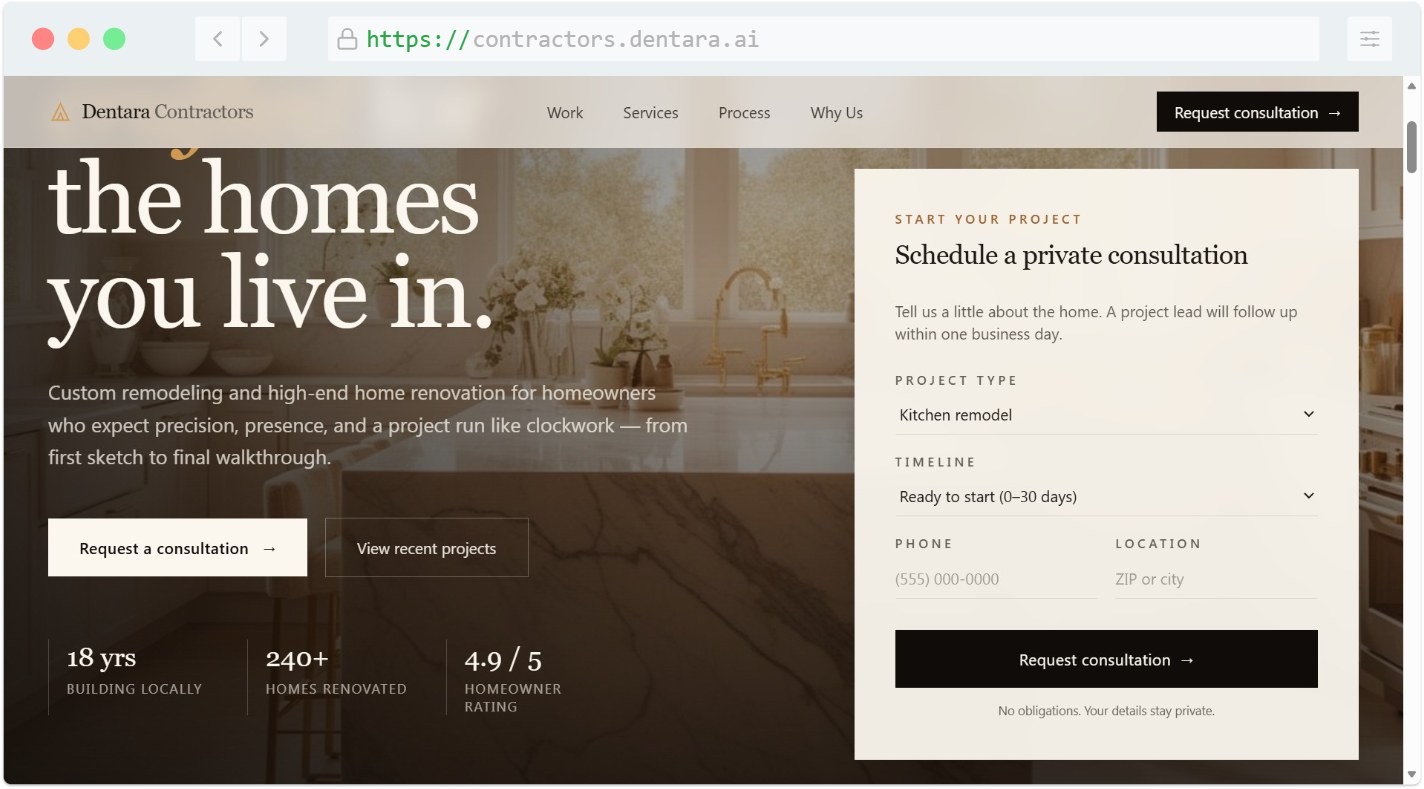
Task: Open the Timeline dropdown
Action: point(1106,496)
